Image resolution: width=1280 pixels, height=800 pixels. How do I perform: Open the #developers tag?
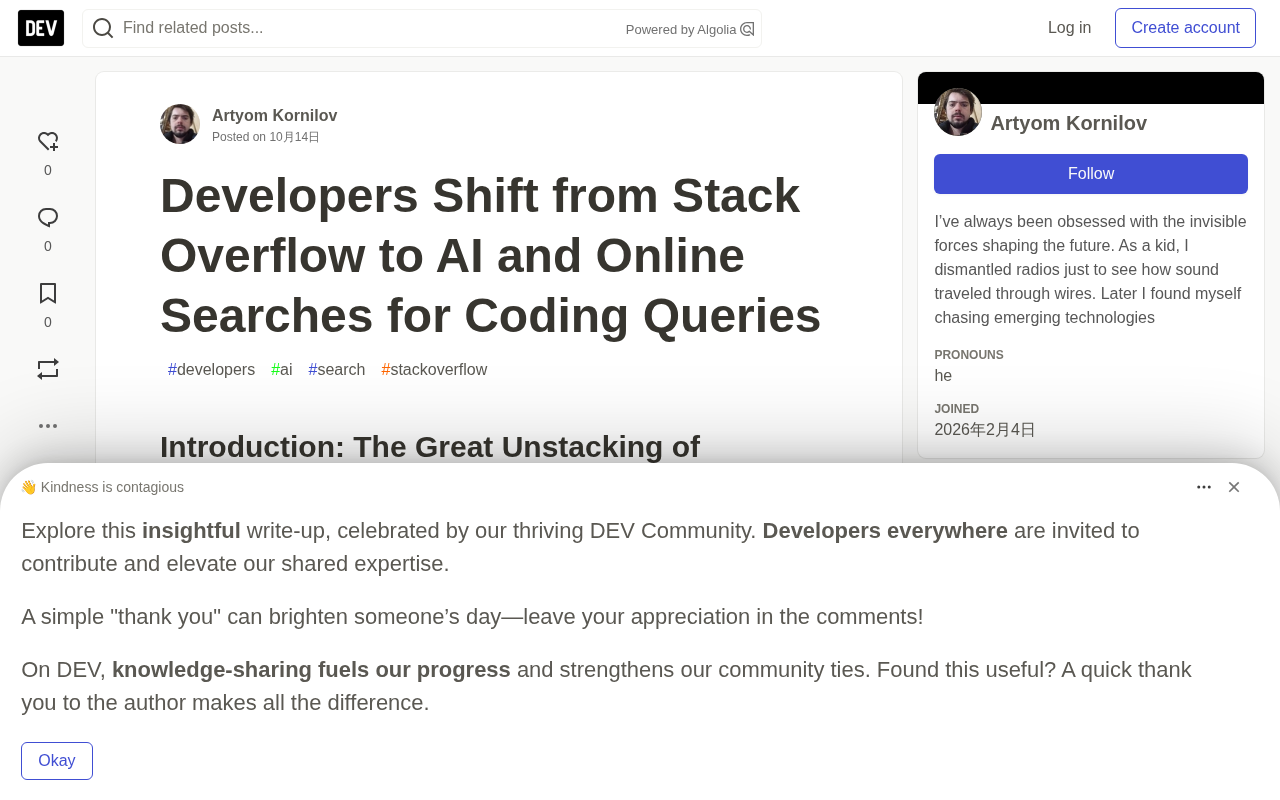pos(211,370)
